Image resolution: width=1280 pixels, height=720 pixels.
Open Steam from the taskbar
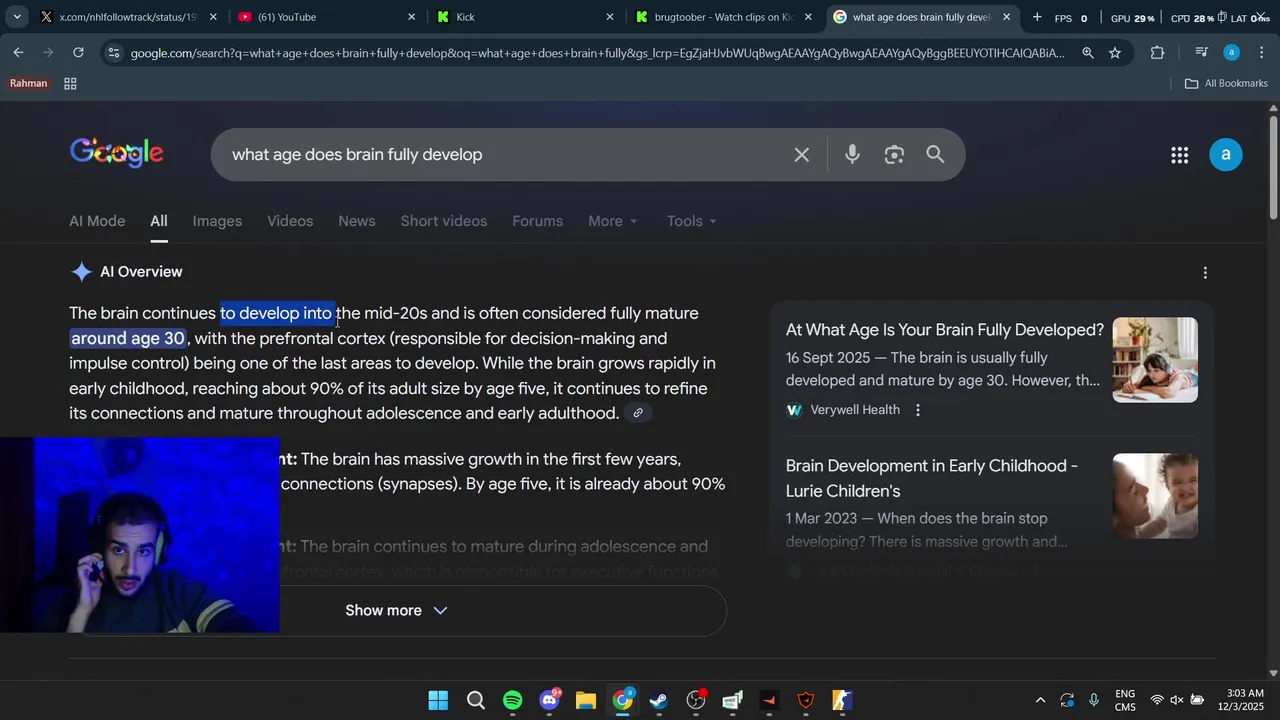click(x=659, y=700)
